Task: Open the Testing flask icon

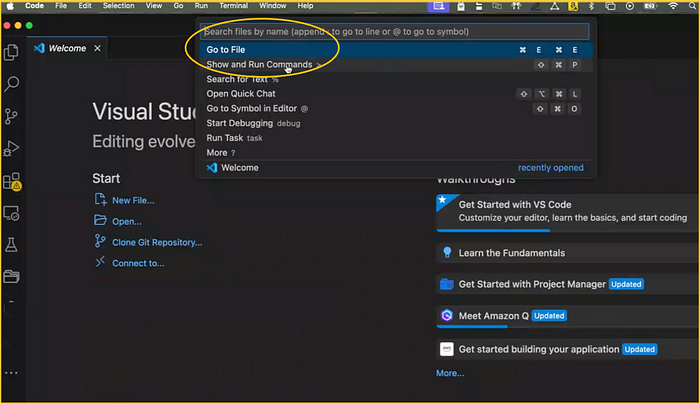Action: 12,244
